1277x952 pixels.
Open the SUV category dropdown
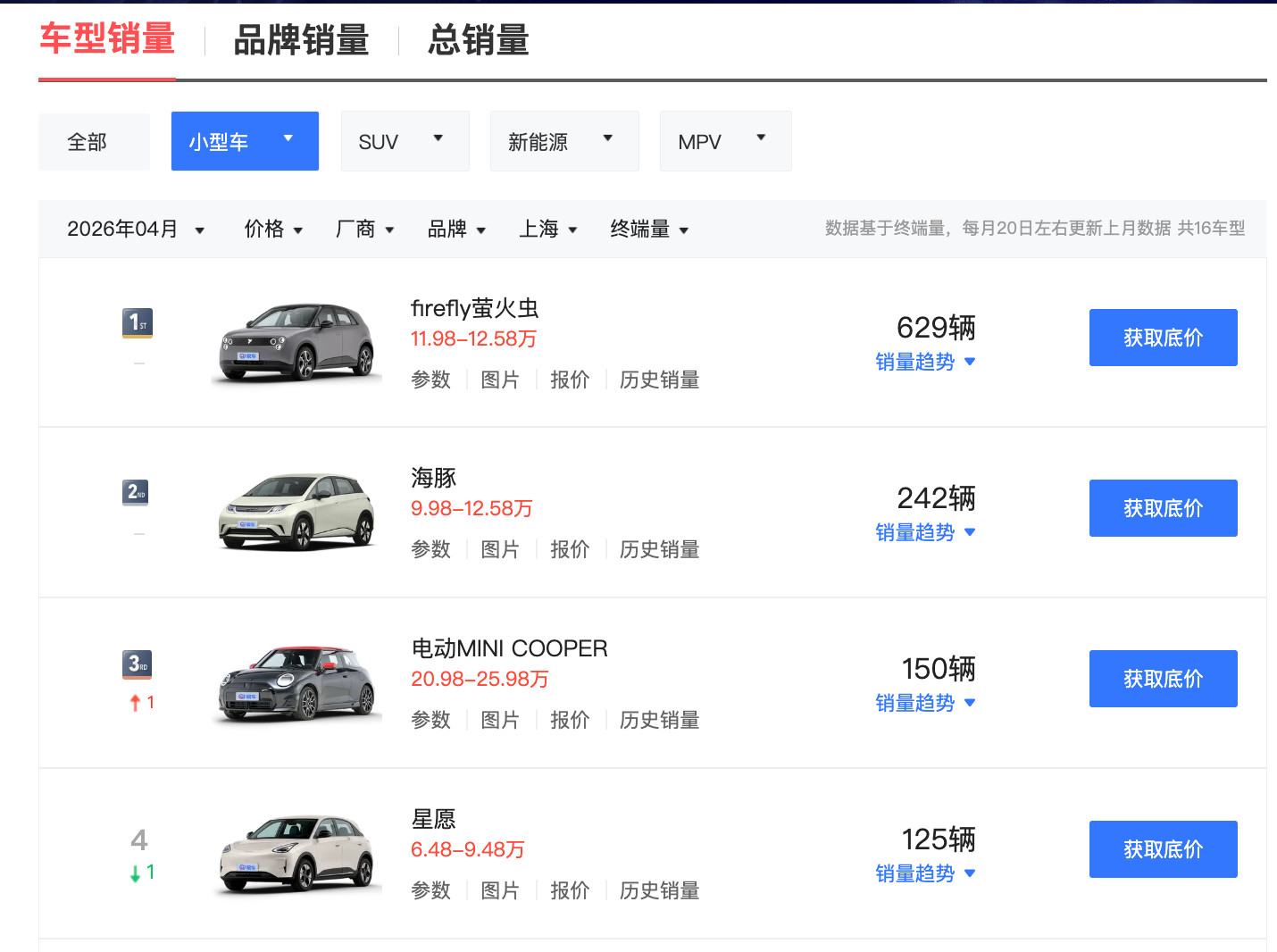click(405, 141)
